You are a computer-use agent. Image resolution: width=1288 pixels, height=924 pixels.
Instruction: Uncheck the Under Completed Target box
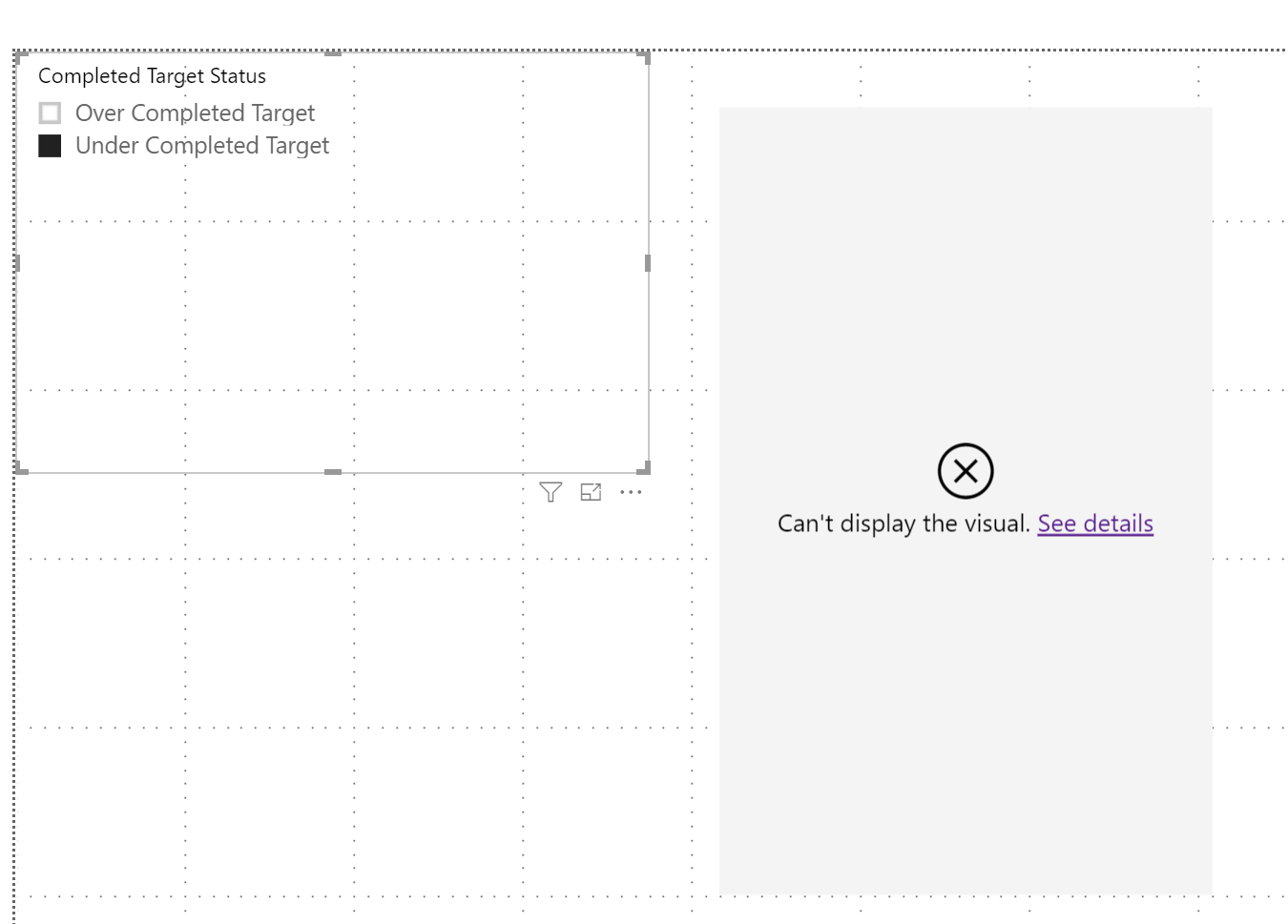point(50,146)
